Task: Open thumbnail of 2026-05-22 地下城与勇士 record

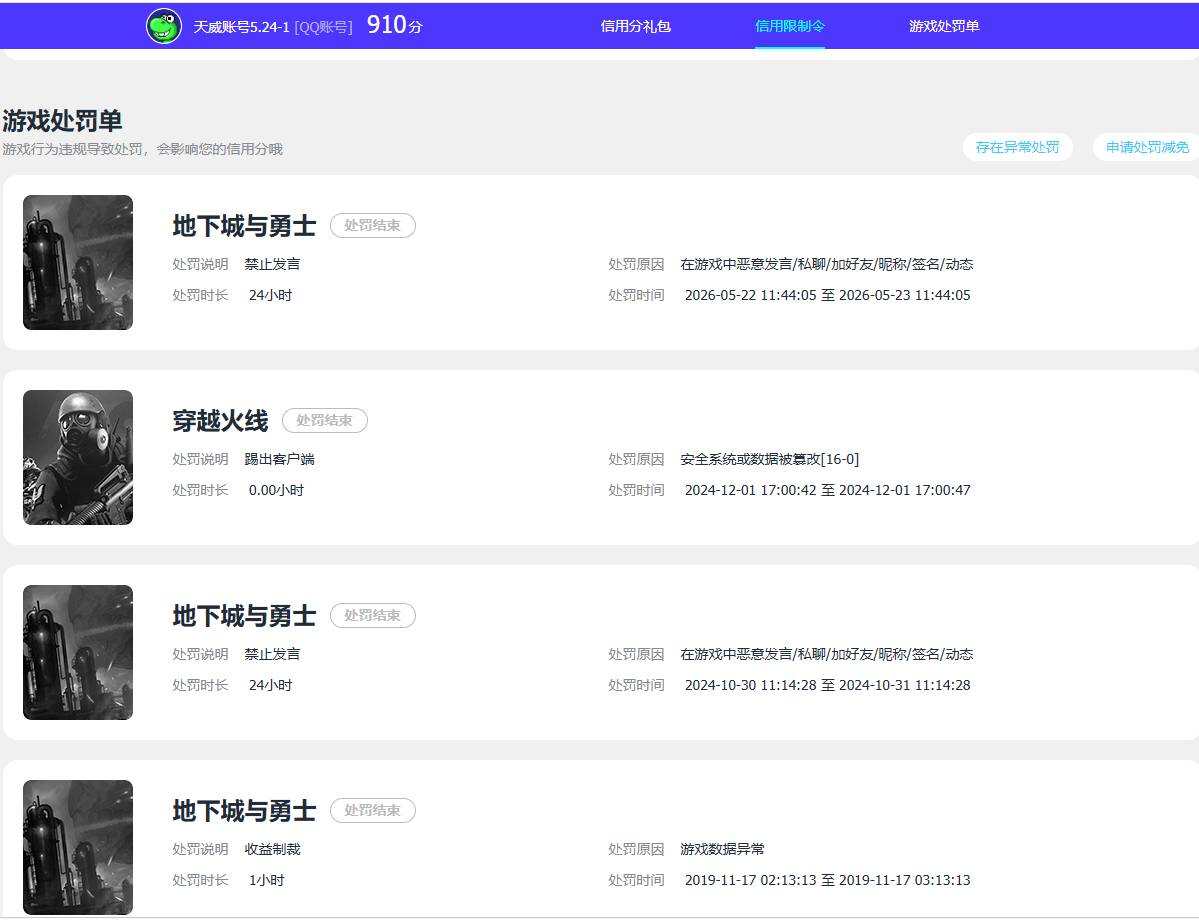Action: tap(78, 262)
